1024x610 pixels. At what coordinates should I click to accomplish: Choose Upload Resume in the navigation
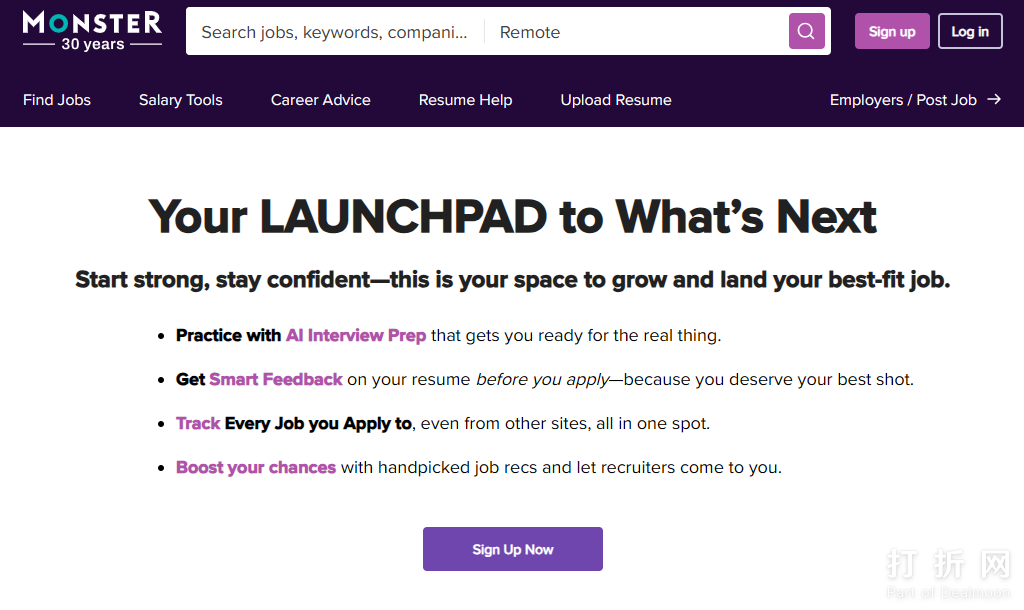click(616, 100)
